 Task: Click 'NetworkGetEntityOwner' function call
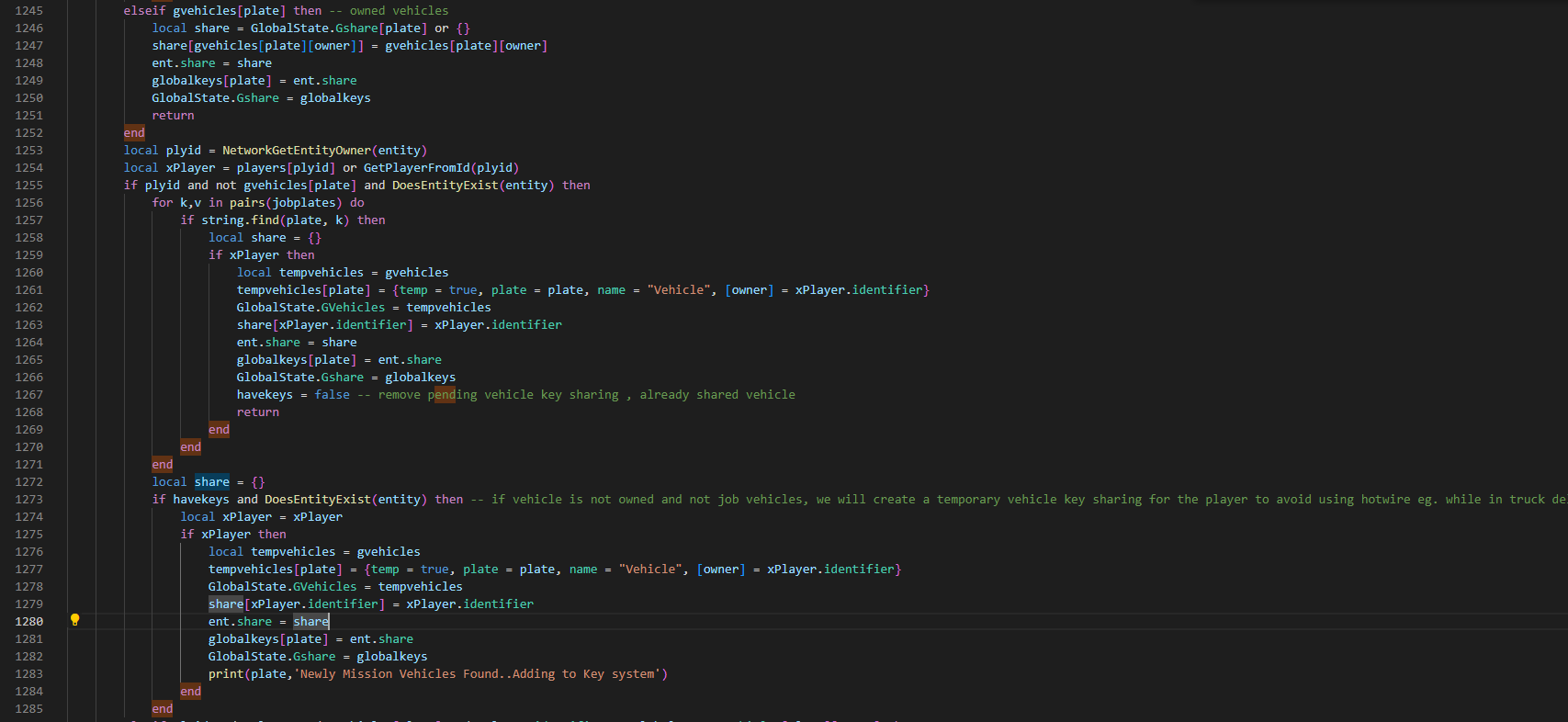point(297,151)
